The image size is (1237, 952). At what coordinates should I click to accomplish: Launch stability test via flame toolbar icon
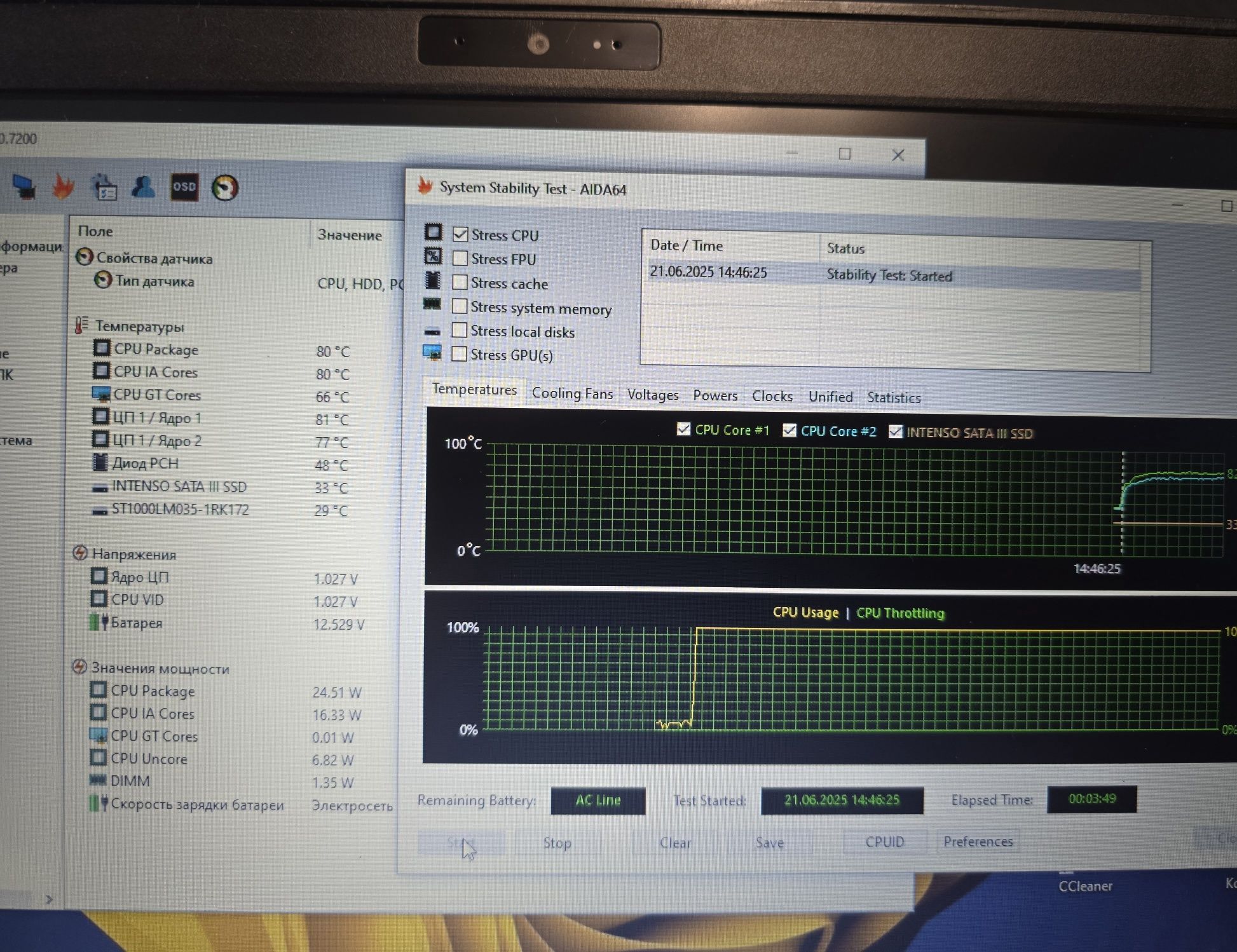(63, 187)
